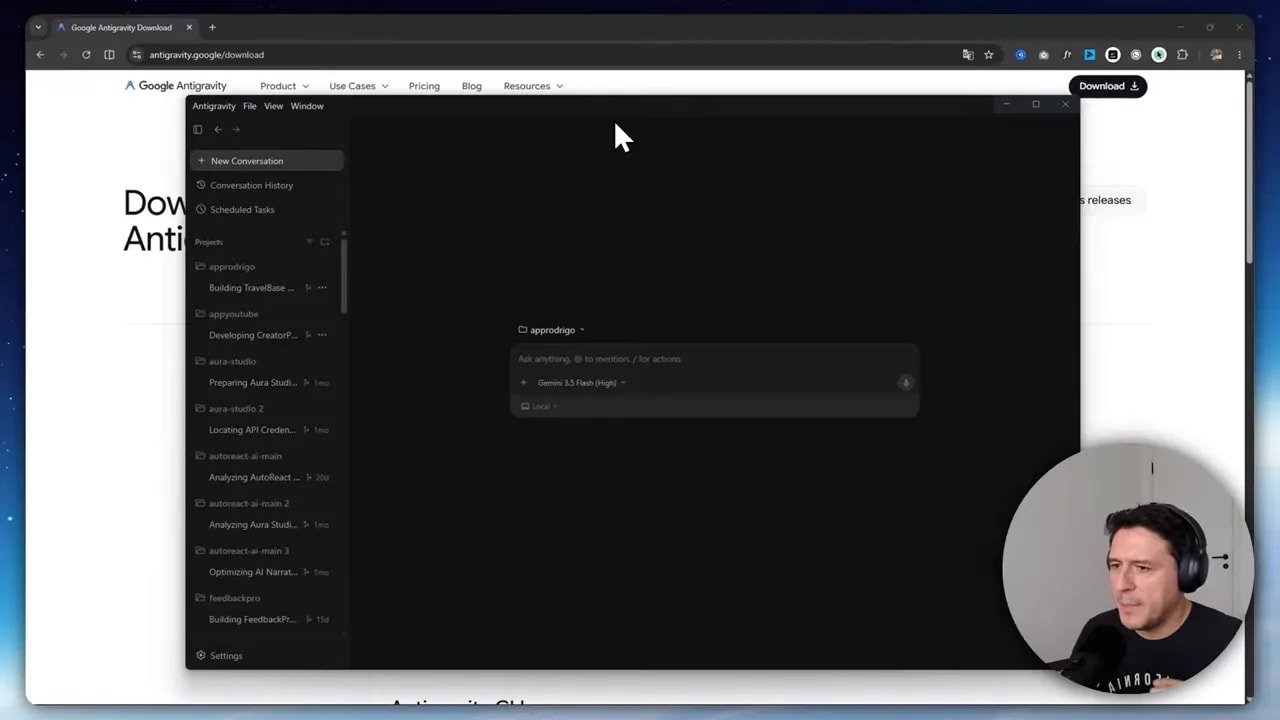Expand the Resources dropdown on the website
1280x720 pixels.
(x=533, y=86)
